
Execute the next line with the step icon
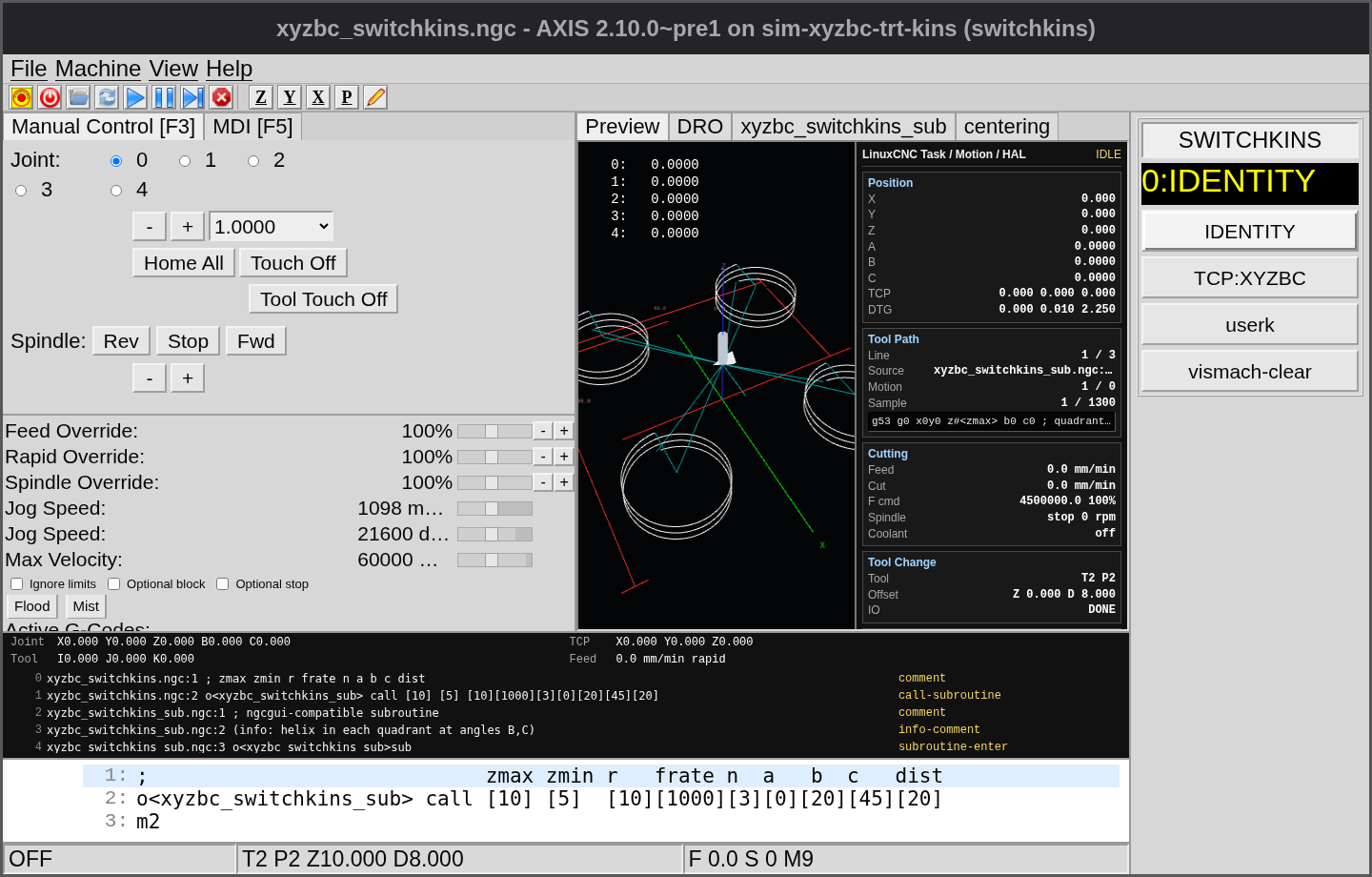[x=192, y=97]
